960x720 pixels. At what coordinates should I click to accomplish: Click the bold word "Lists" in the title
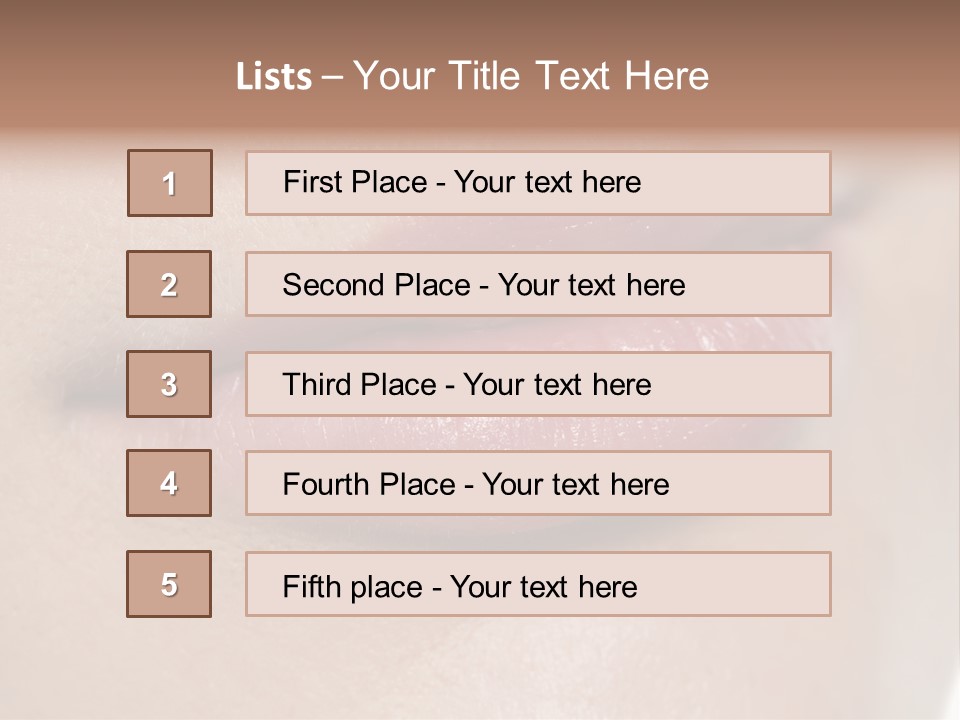(x=274, y=77)
